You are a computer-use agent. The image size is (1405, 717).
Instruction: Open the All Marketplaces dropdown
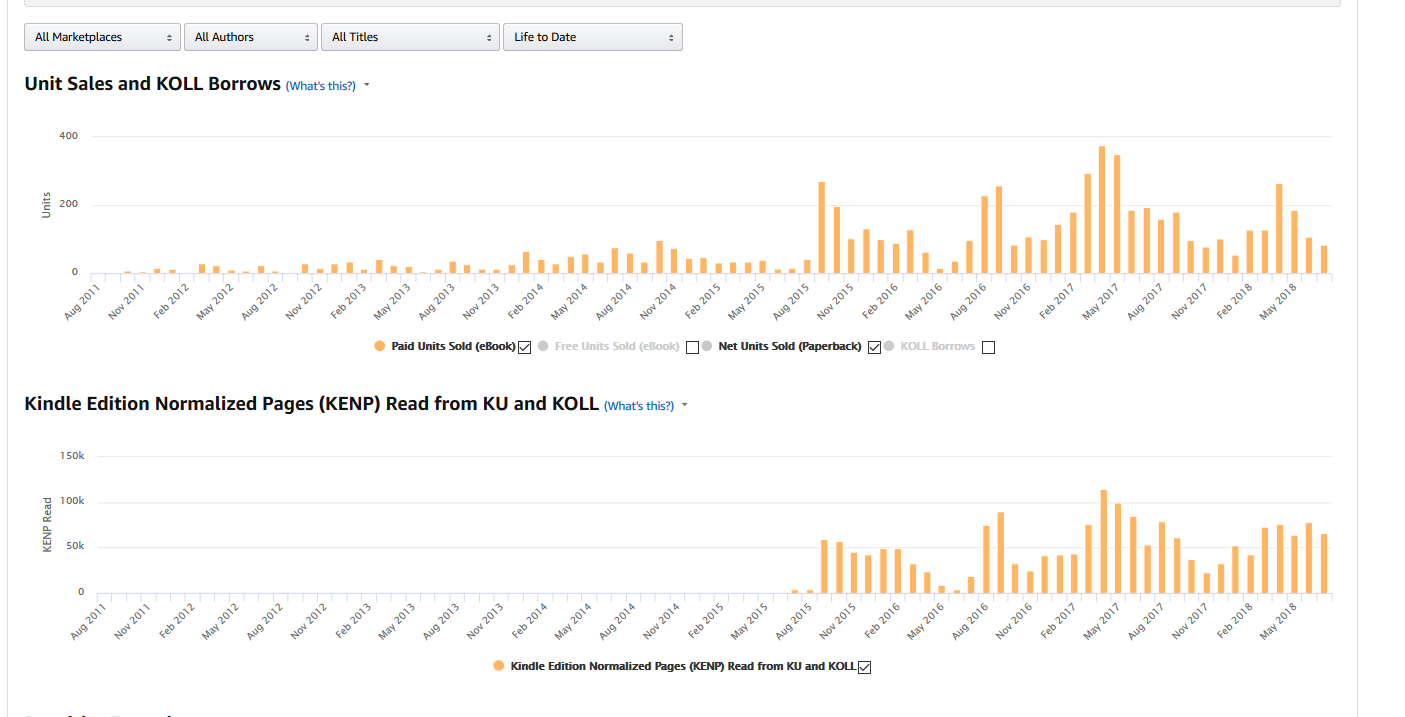pos(103,37)
